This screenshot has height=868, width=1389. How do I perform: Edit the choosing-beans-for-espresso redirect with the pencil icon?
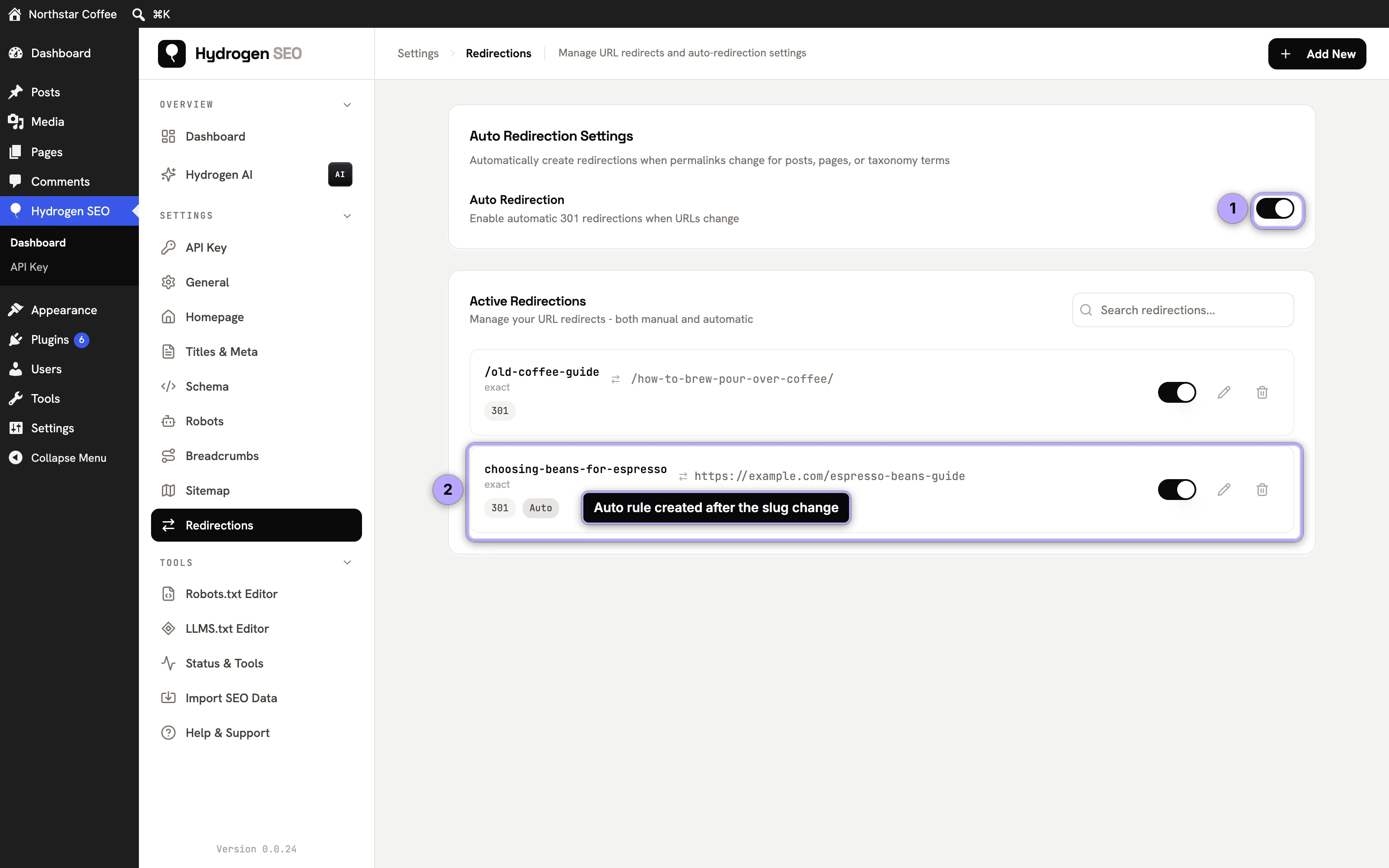click(1224, 489)
